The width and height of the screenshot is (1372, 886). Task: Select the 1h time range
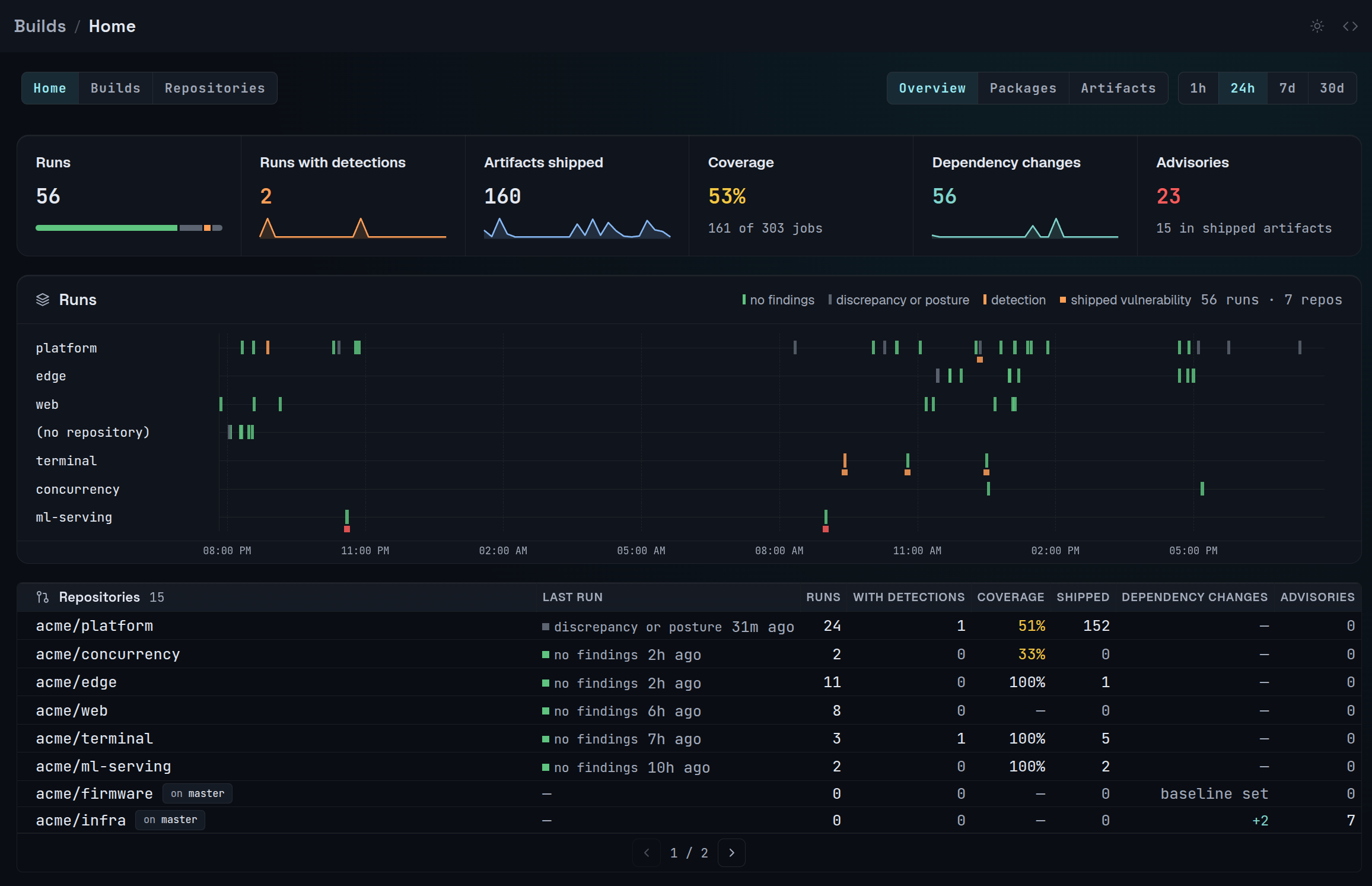click(x=1198, y=88)
